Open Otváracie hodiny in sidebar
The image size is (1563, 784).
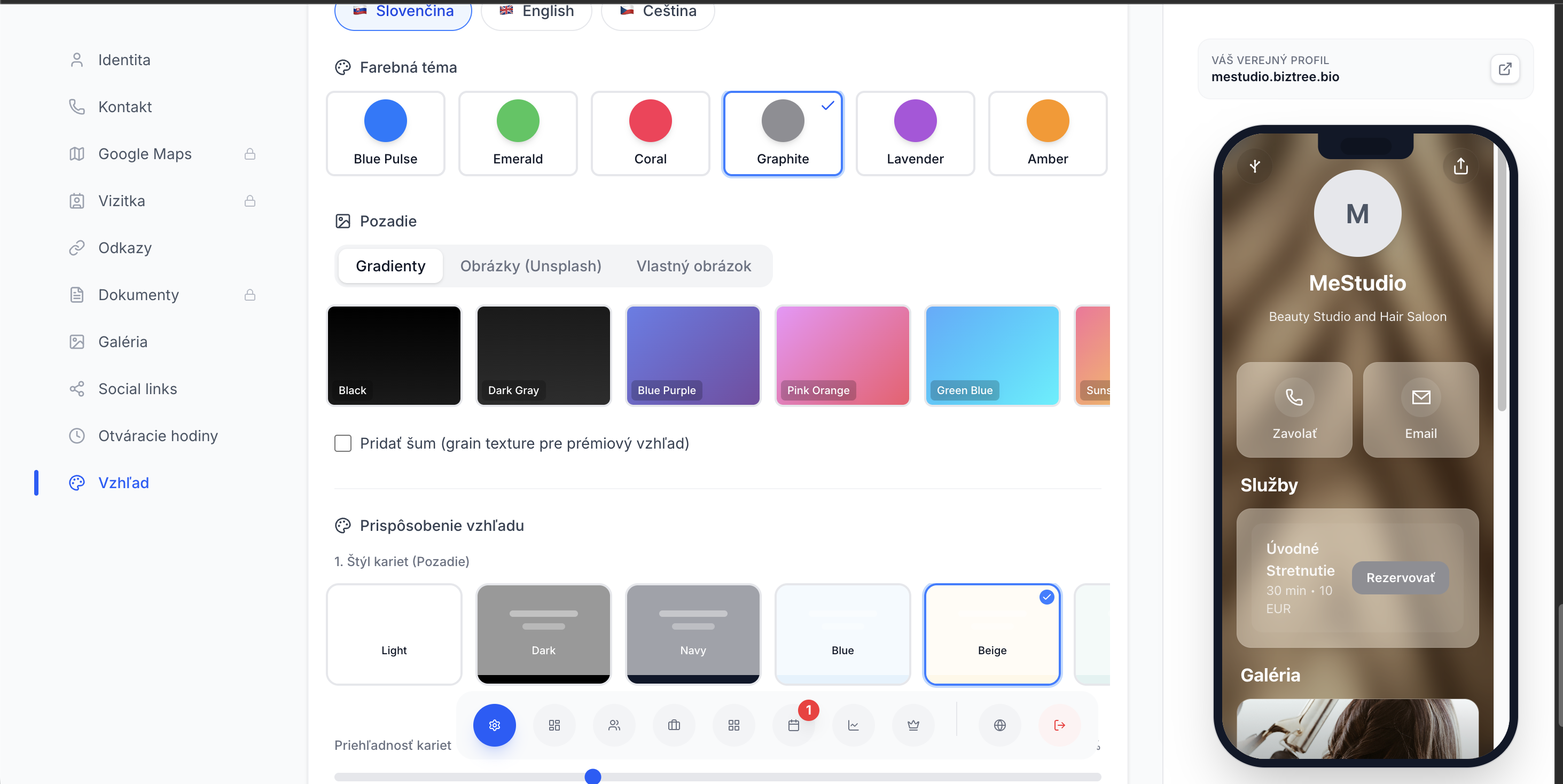pos(158,436)
